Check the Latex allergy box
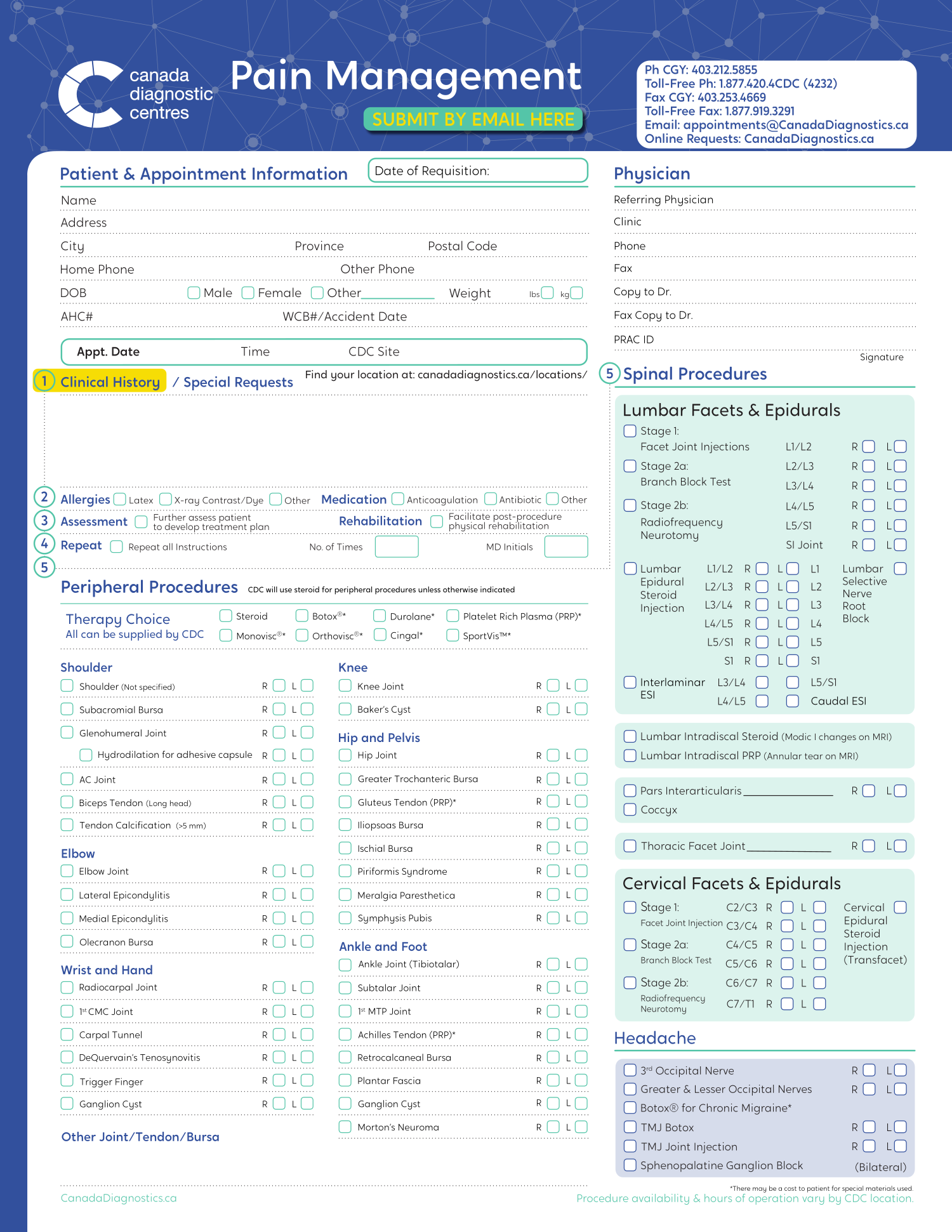Viewport: 952px width, 1232px height. click(120, 499)
